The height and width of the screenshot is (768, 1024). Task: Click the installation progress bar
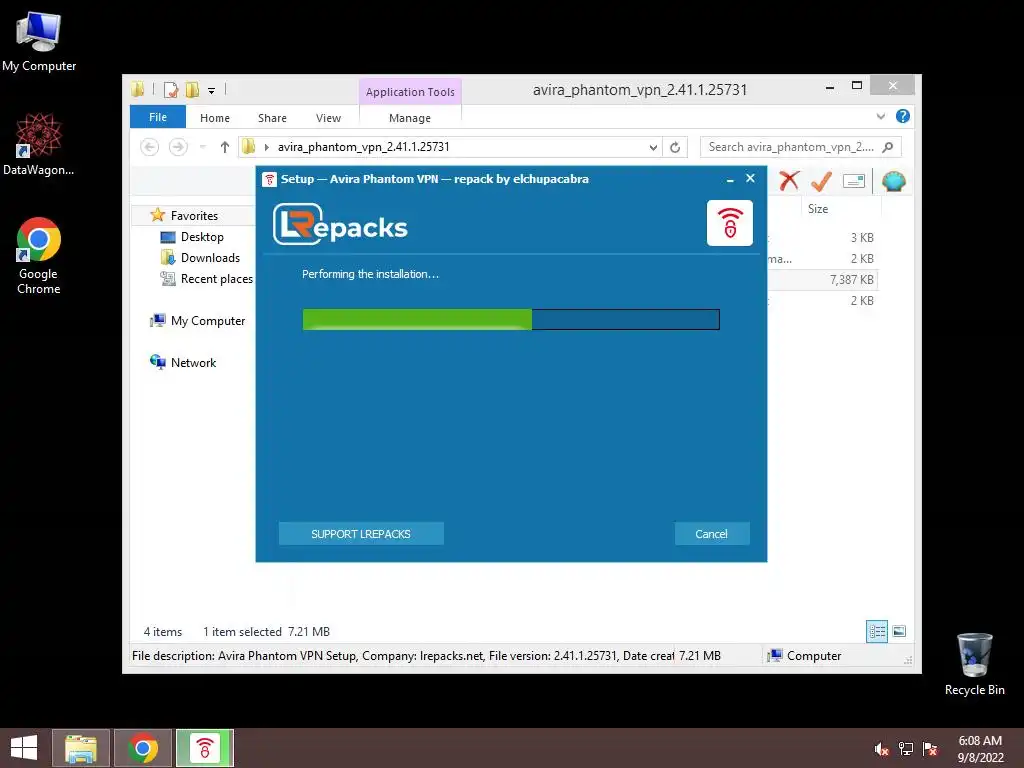pos(511,319)
